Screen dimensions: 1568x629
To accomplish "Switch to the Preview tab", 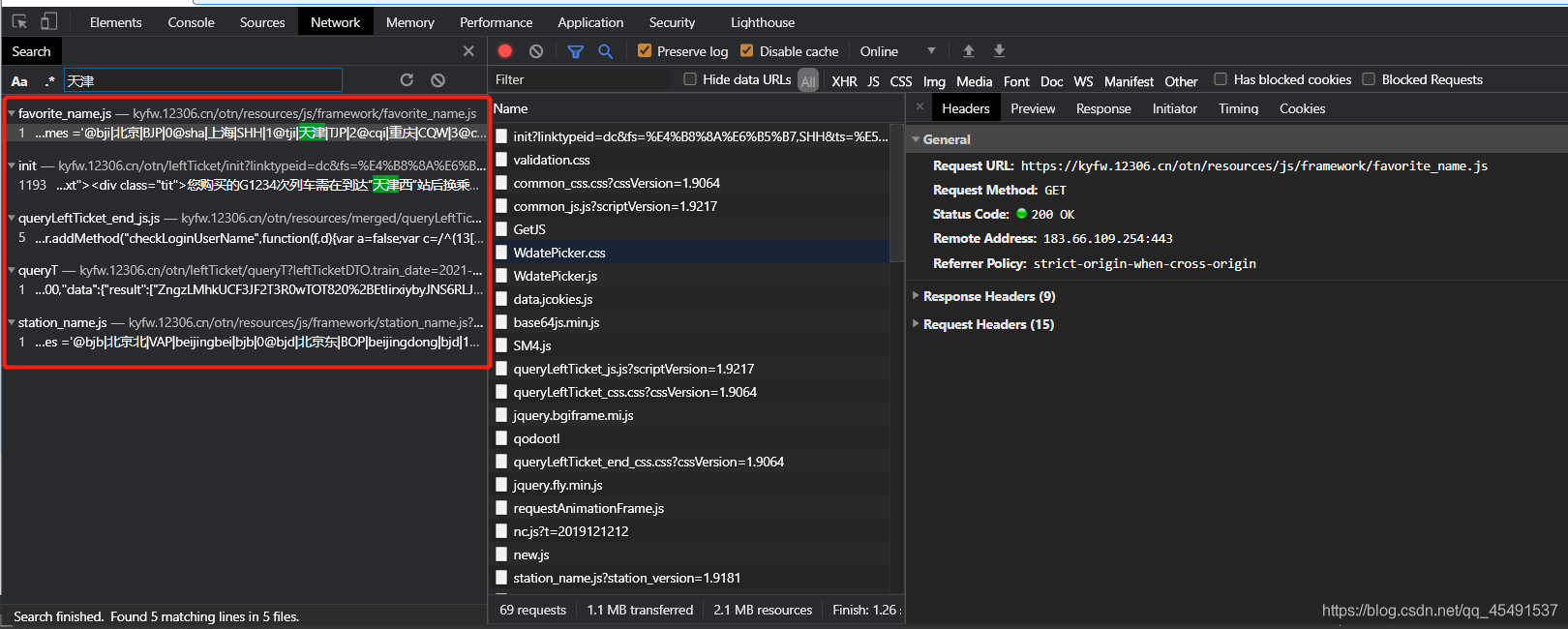I will click(1033, 108).
